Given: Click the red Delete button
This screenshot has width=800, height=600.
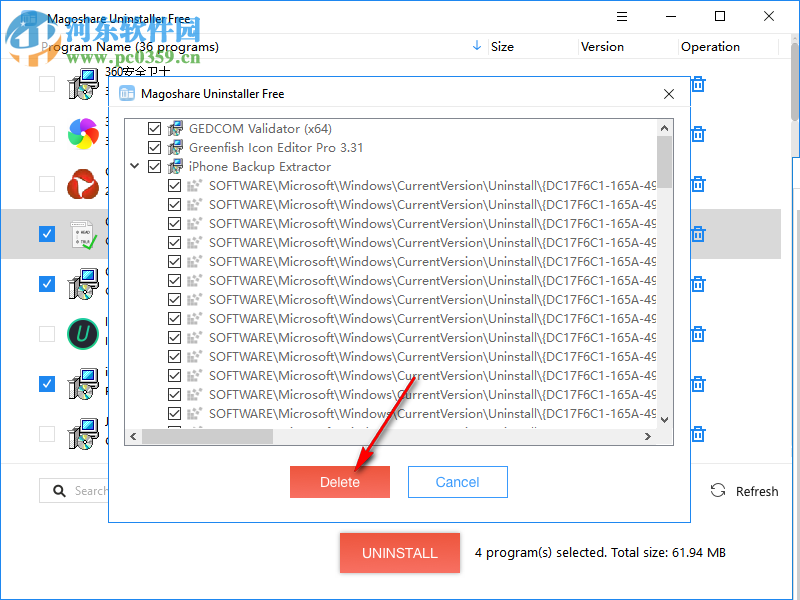Looking at the screenshot, I should pyautogui.click(x=339, y=481).
